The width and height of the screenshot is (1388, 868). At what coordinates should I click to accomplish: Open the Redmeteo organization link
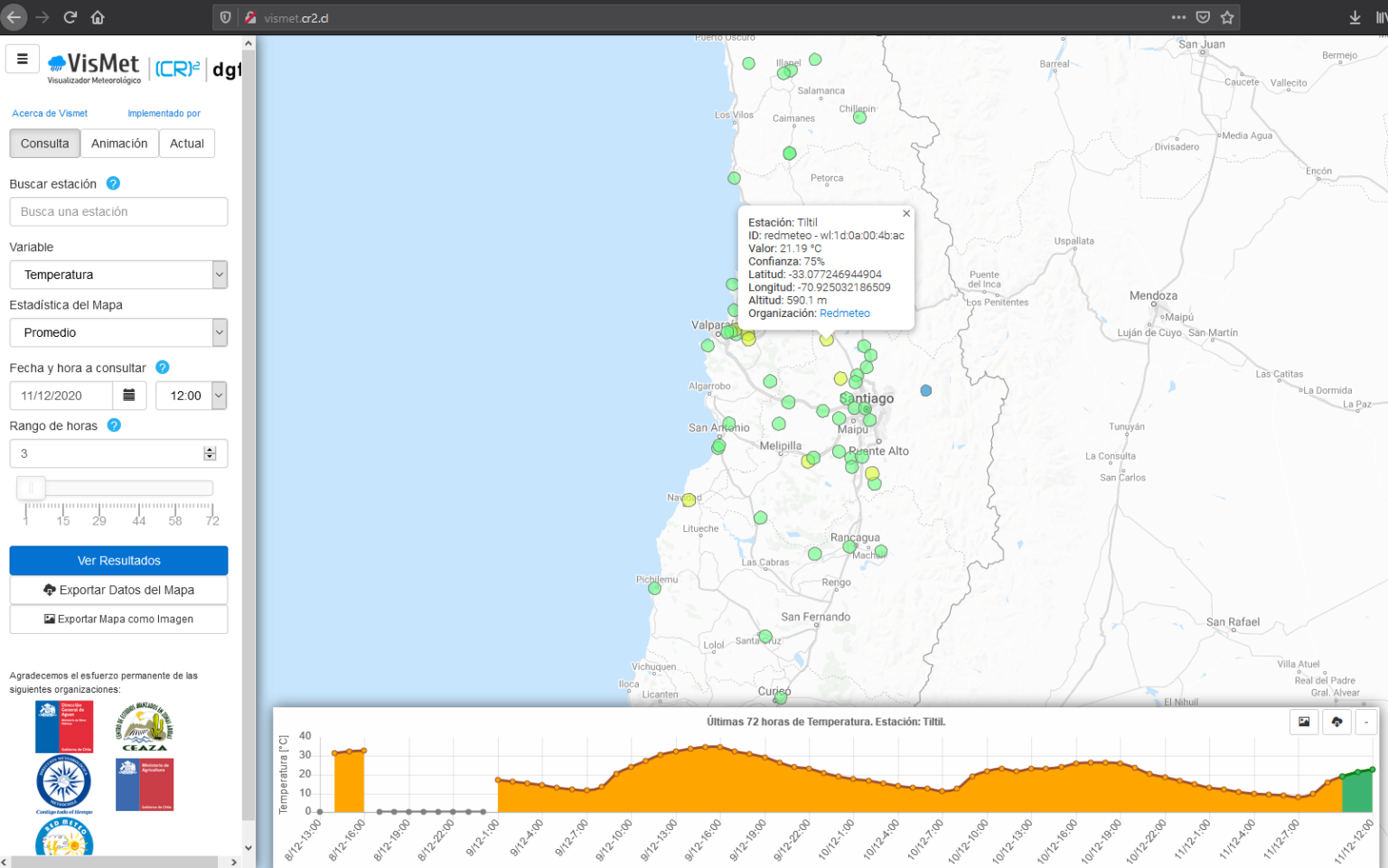[x=844, y=313]
